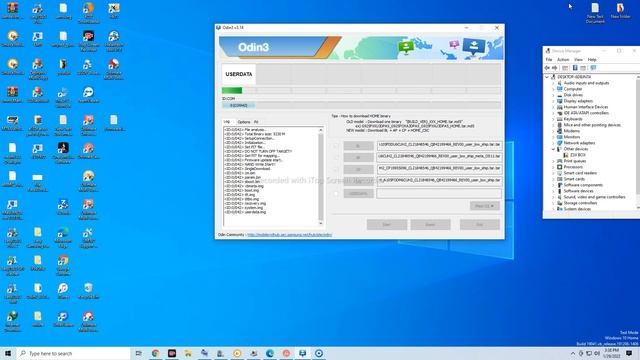
Task: Open the Action menu in Device Manager
Action: (x=563, y=60)
